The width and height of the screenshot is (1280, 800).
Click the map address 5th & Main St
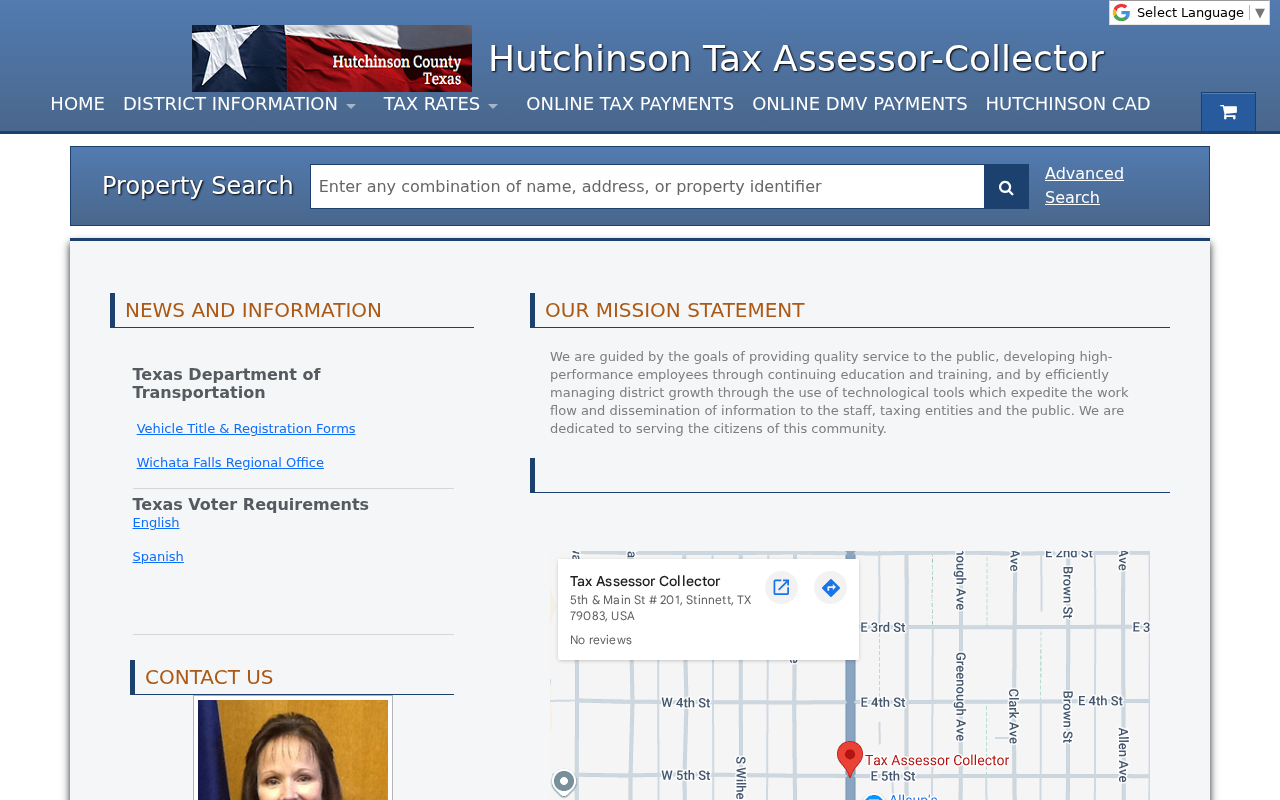(x=660, y=608)
